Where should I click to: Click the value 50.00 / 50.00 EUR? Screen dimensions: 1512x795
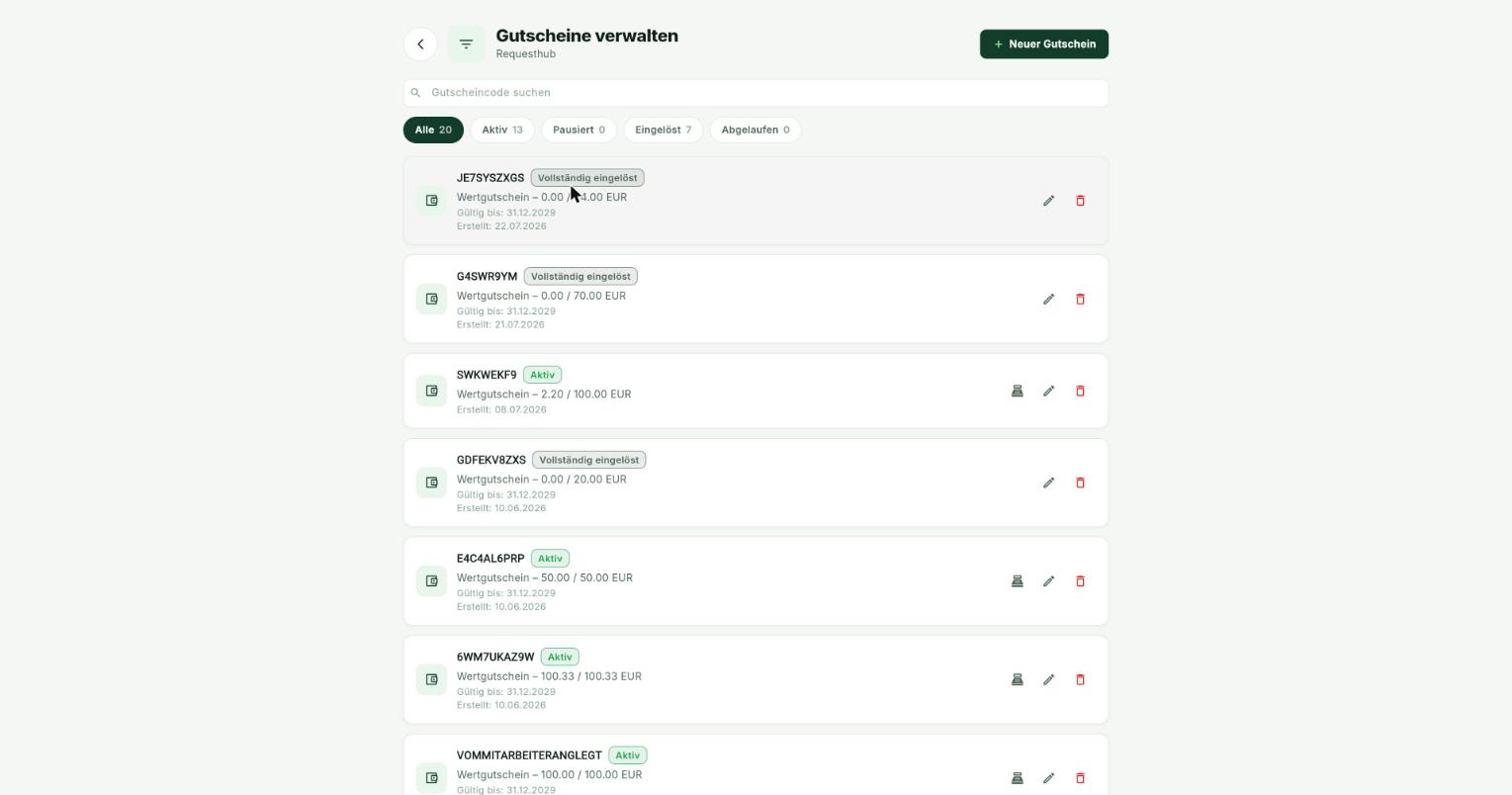point(586,577)
